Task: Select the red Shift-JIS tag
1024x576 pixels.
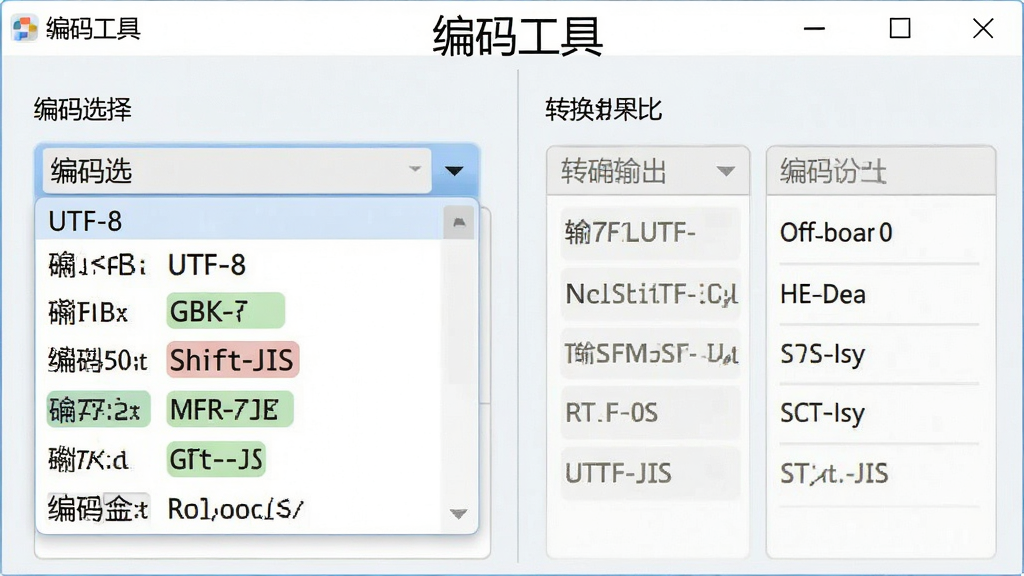Action: pos(232,360)
